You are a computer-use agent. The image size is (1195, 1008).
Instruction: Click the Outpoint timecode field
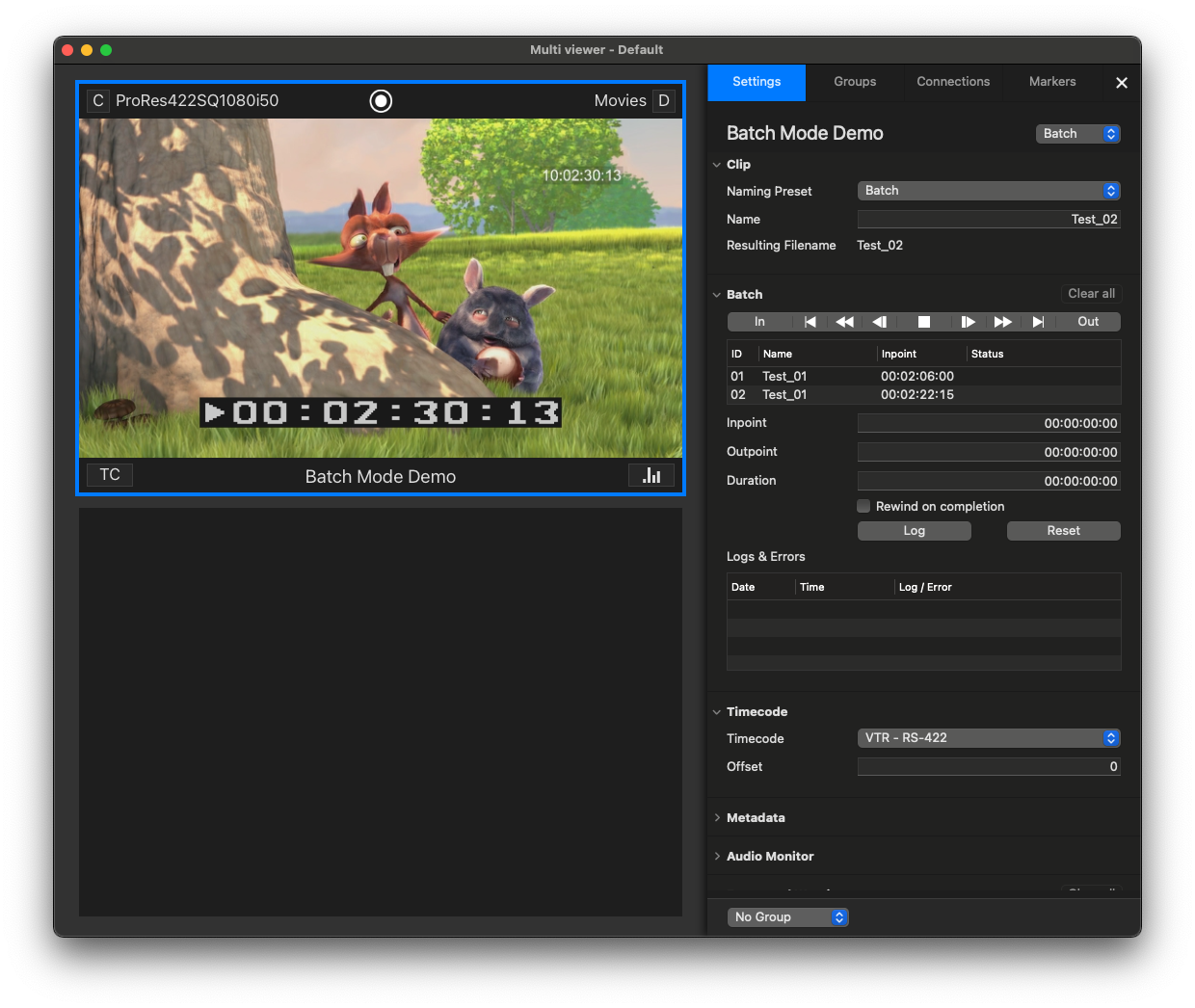pyautogui.click(x=989, y=452)
